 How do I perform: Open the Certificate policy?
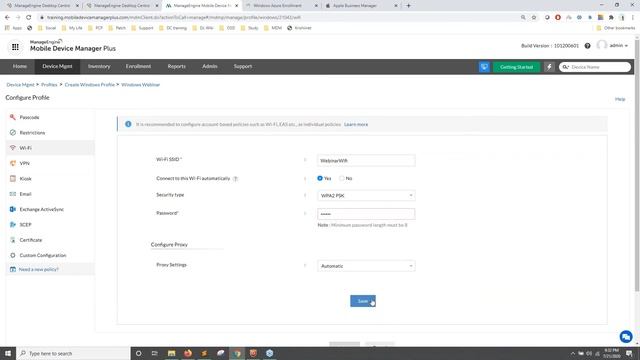31,240
